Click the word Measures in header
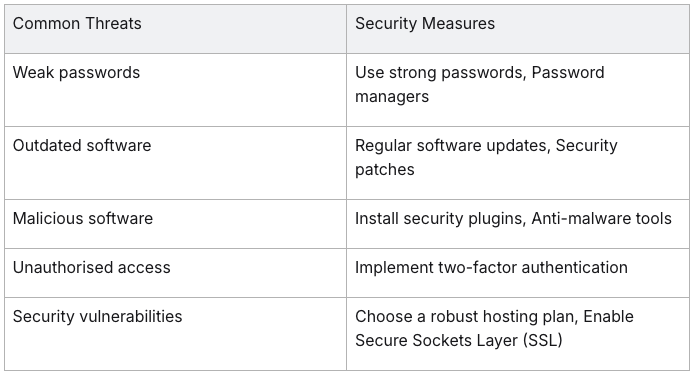This screenshot has height=377, width=697. 458,24
